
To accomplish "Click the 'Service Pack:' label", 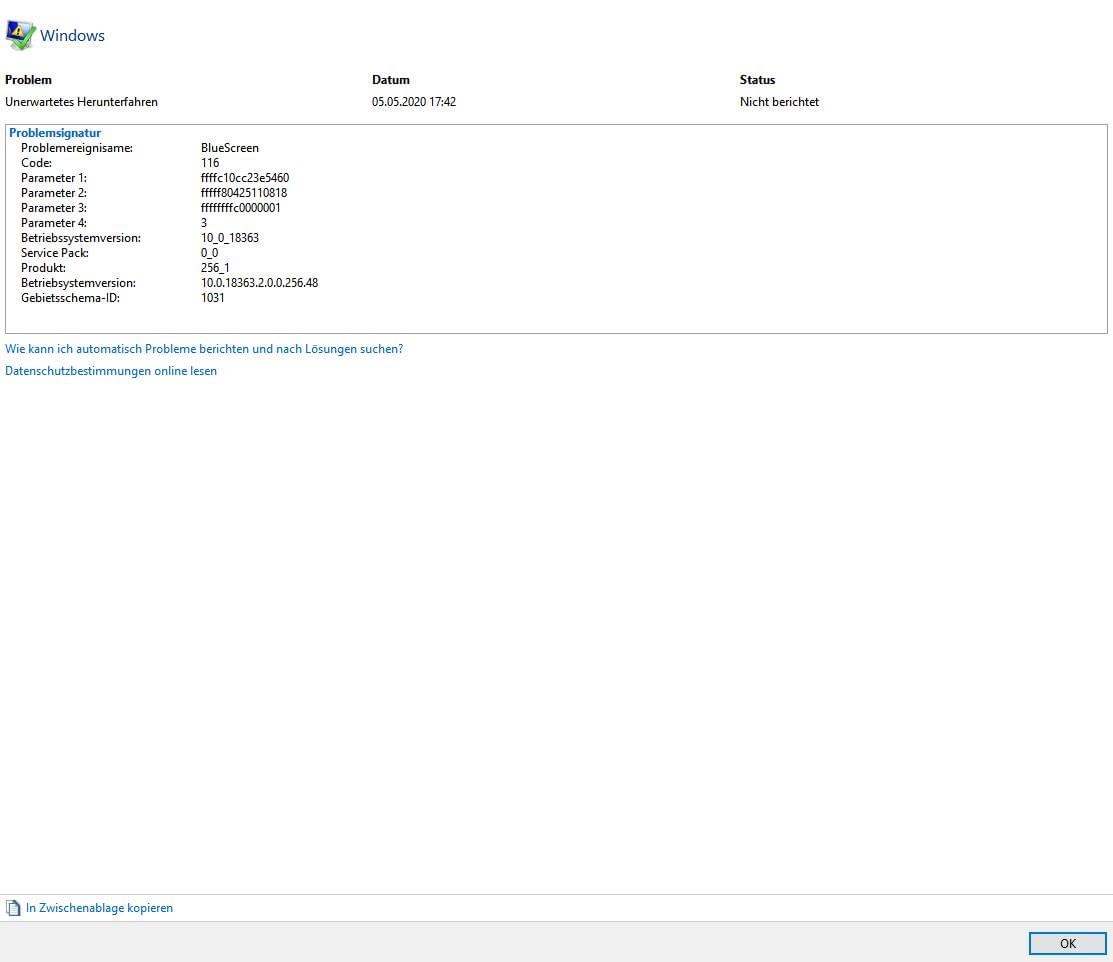I will pyautogui.click(x=55, y=253).
